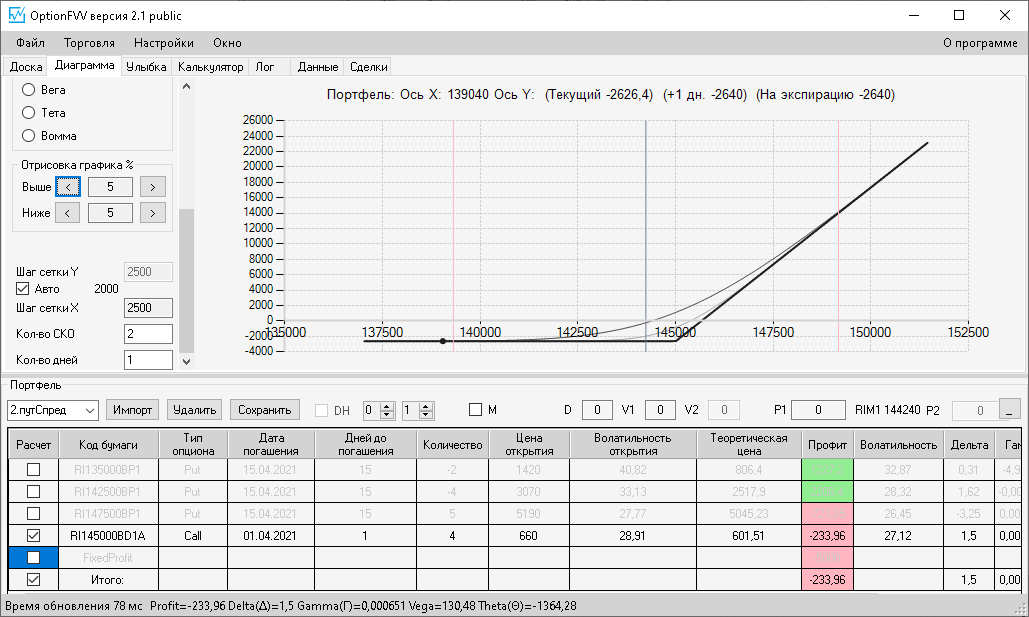Click the P1 value input field

click(818, 410)
